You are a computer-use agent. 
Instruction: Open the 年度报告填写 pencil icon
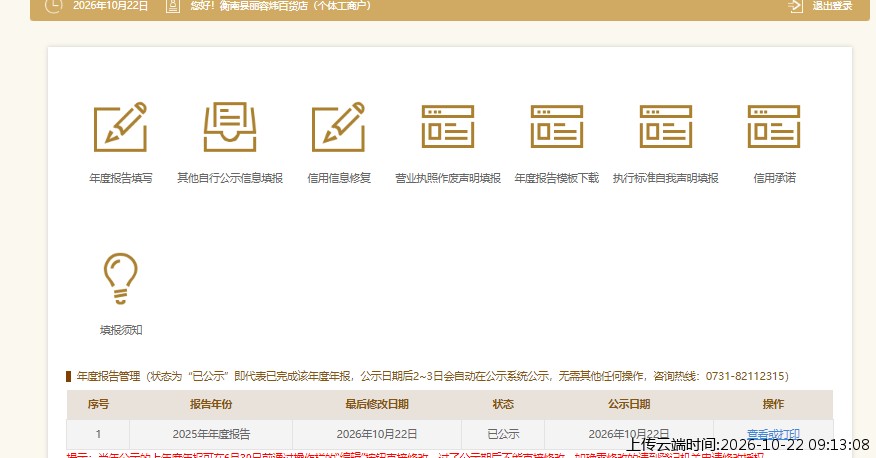click(121, 127)
